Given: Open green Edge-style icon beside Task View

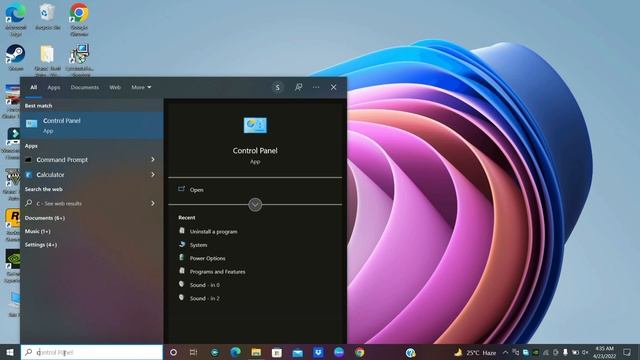Looking at the screenshot, I should point(214,352).
